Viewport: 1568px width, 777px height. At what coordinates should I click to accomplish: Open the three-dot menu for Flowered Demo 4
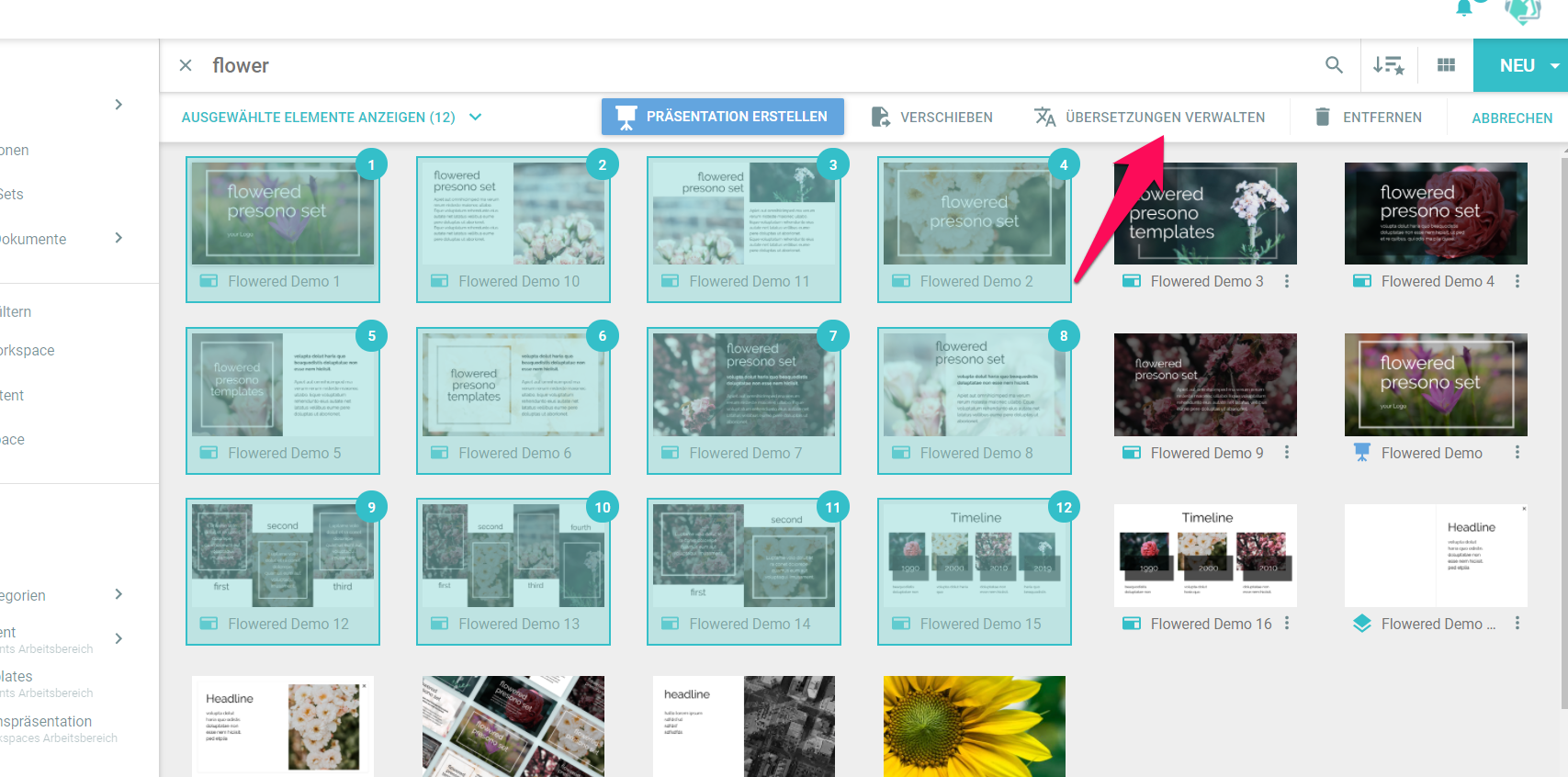[x=1517, y=281]
